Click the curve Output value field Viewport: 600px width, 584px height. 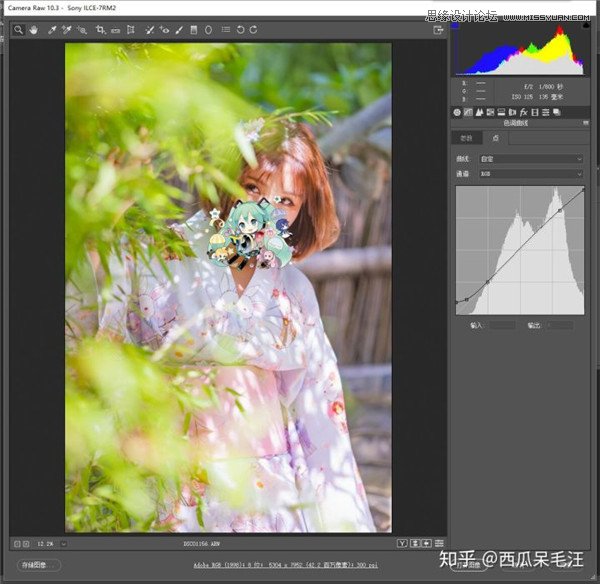[560, 325]
